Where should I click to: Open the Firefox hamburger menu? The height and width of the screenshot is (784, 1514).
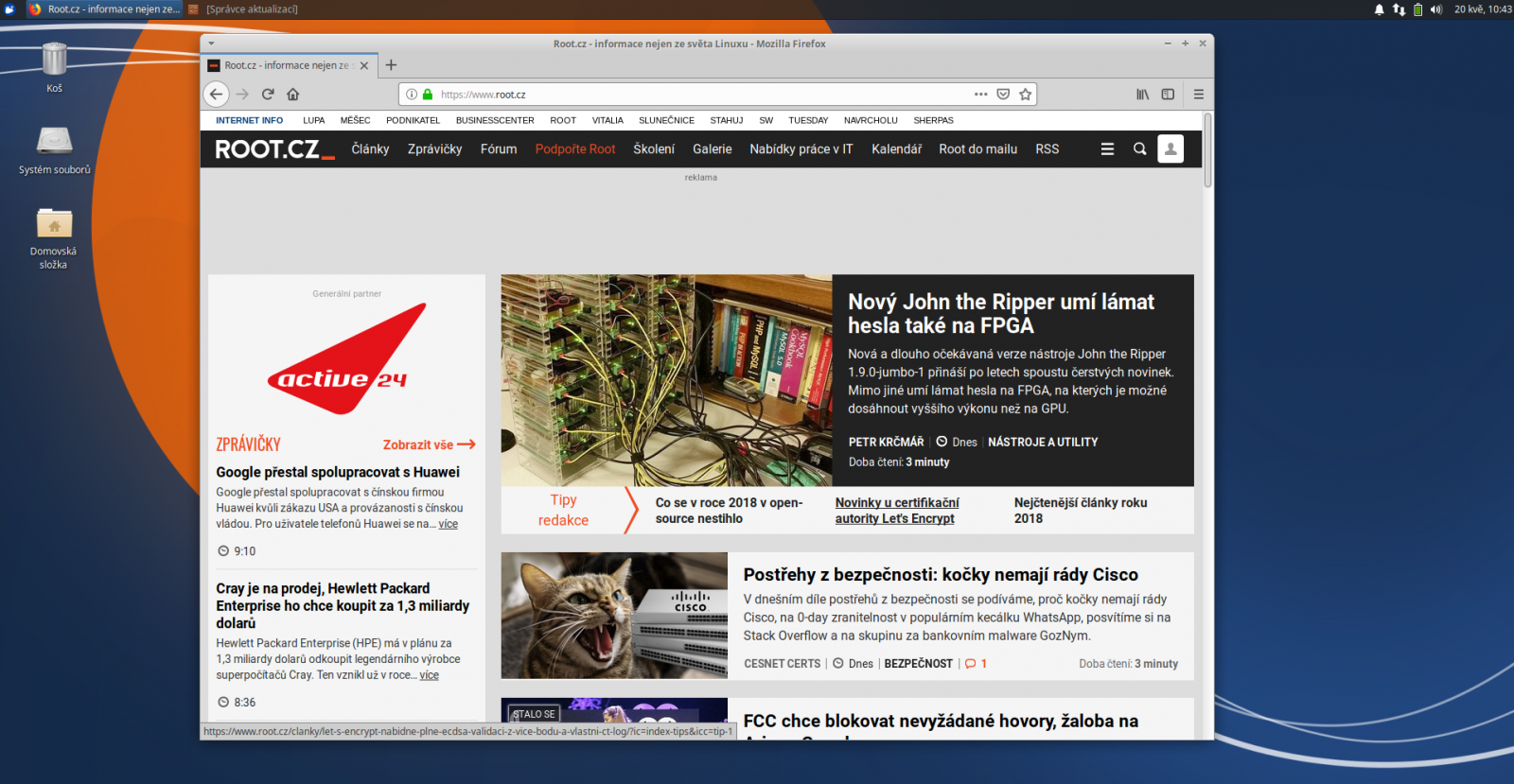1199,95
